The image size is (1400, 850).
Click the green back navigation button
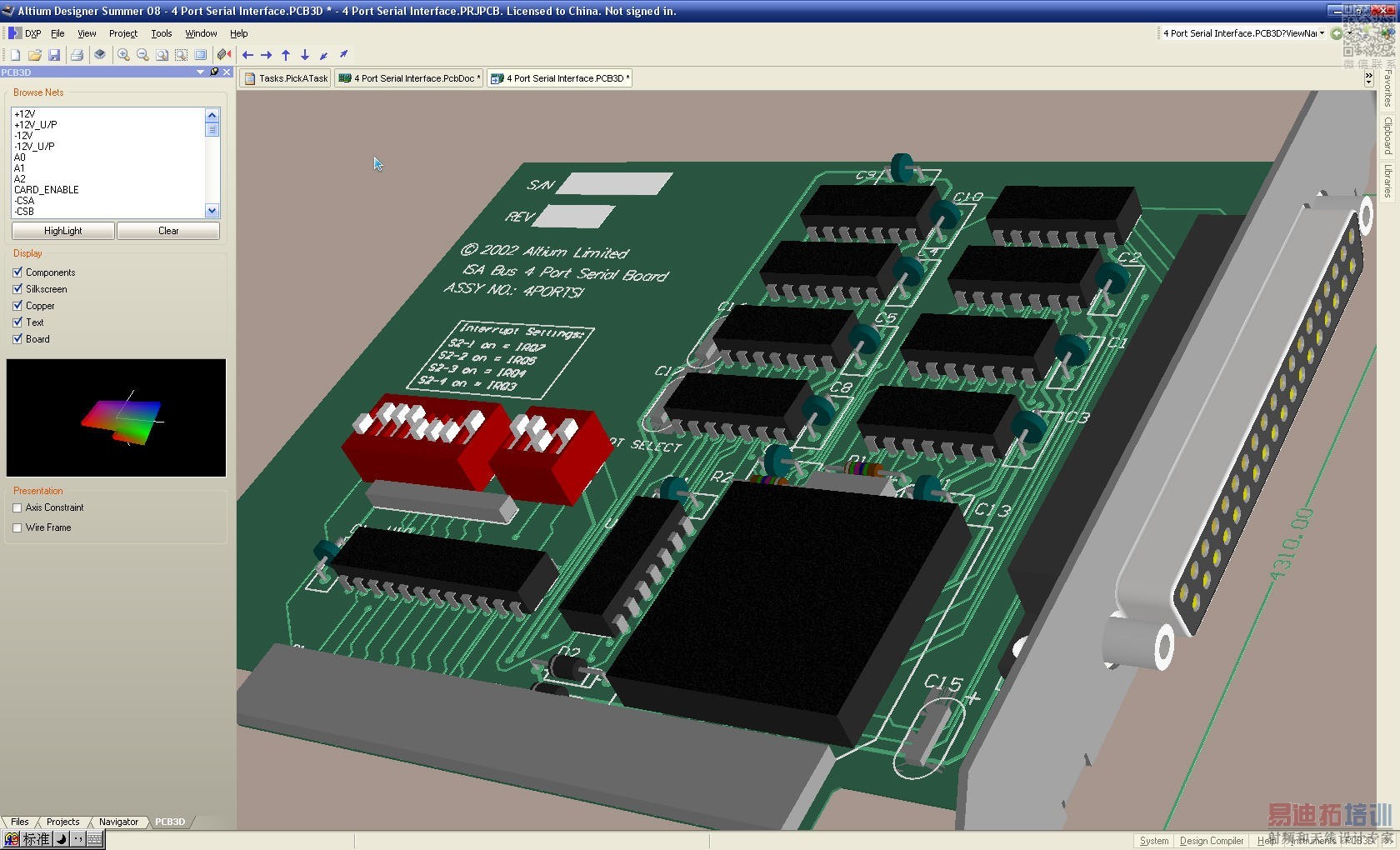pyautogui.click(x=1337, y=33)
